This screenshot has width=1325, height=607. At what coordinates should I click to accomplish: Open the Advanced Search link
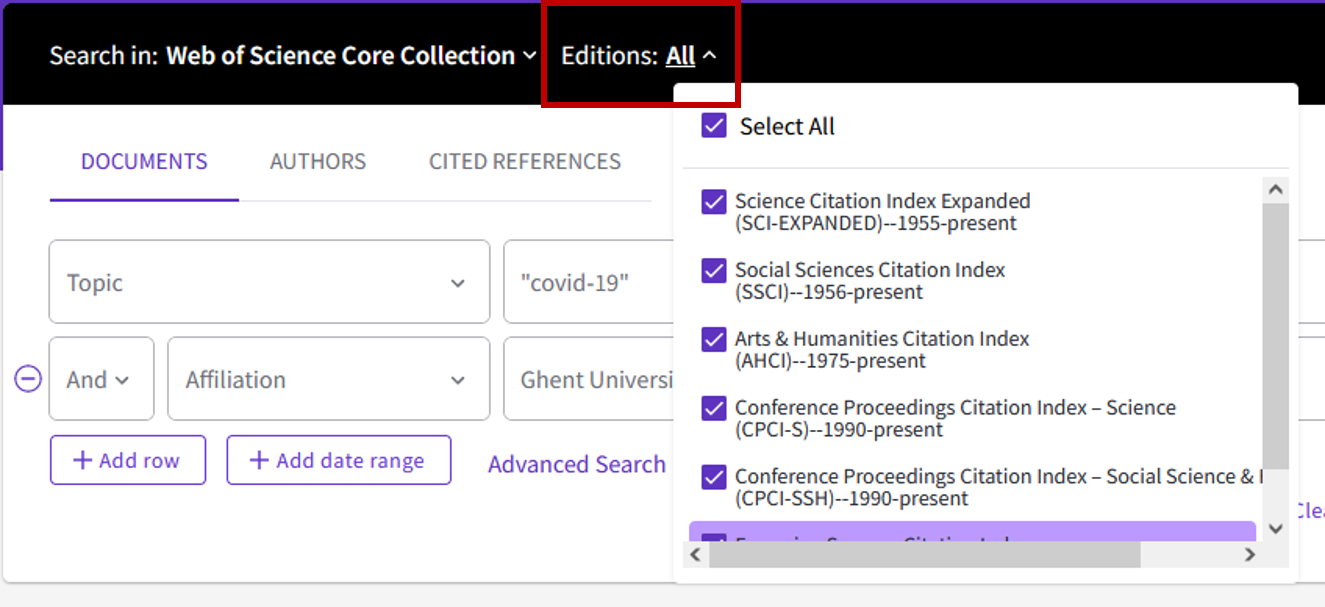[577, 464]
